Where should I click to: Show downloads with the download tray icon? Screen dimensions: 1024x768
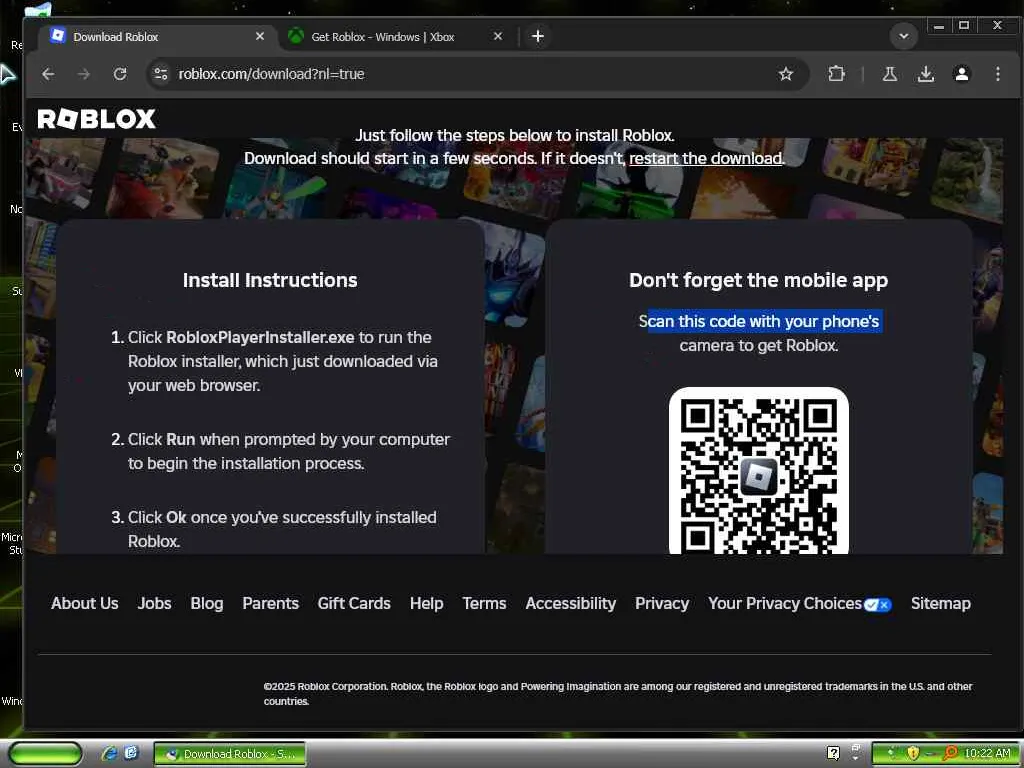coord(925,74)
